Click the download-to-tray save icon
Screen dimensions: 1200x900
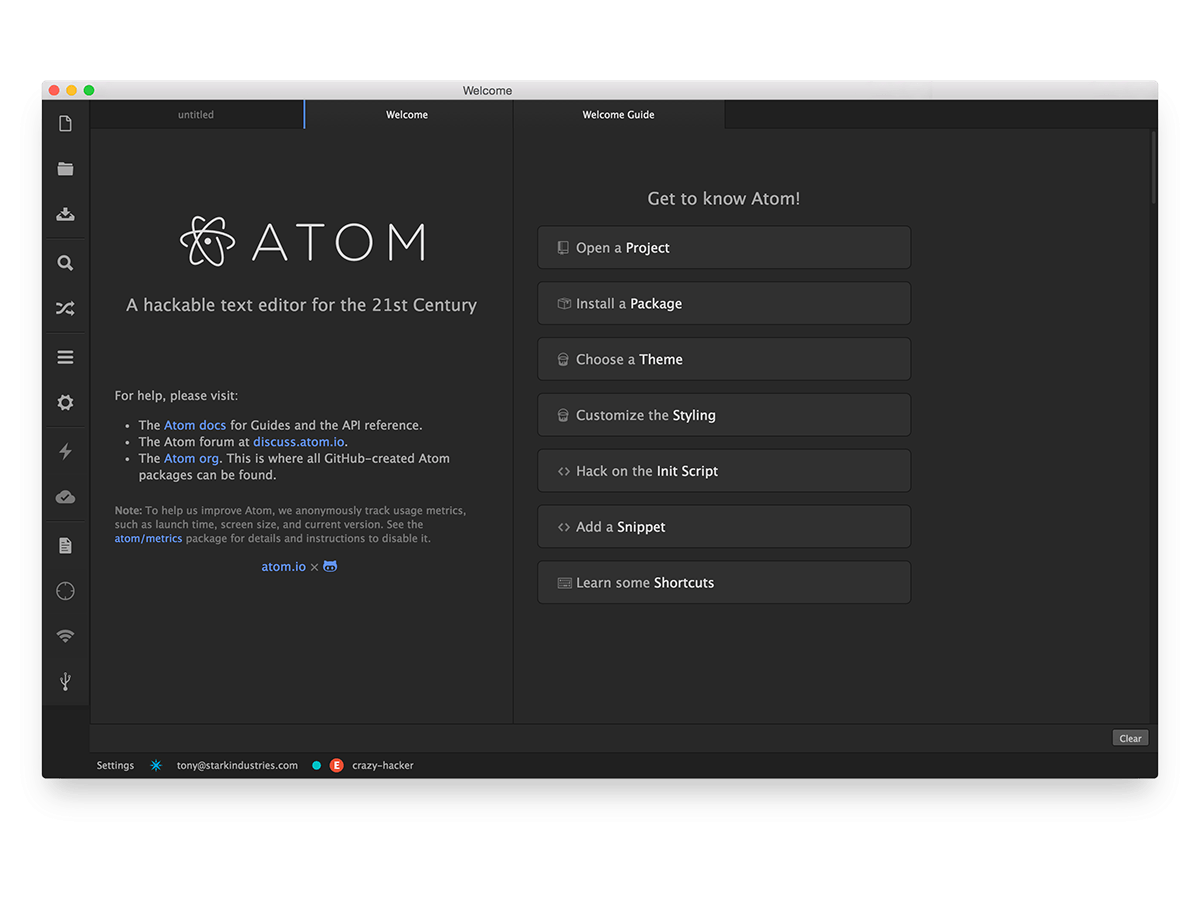[x=65, y=215]
